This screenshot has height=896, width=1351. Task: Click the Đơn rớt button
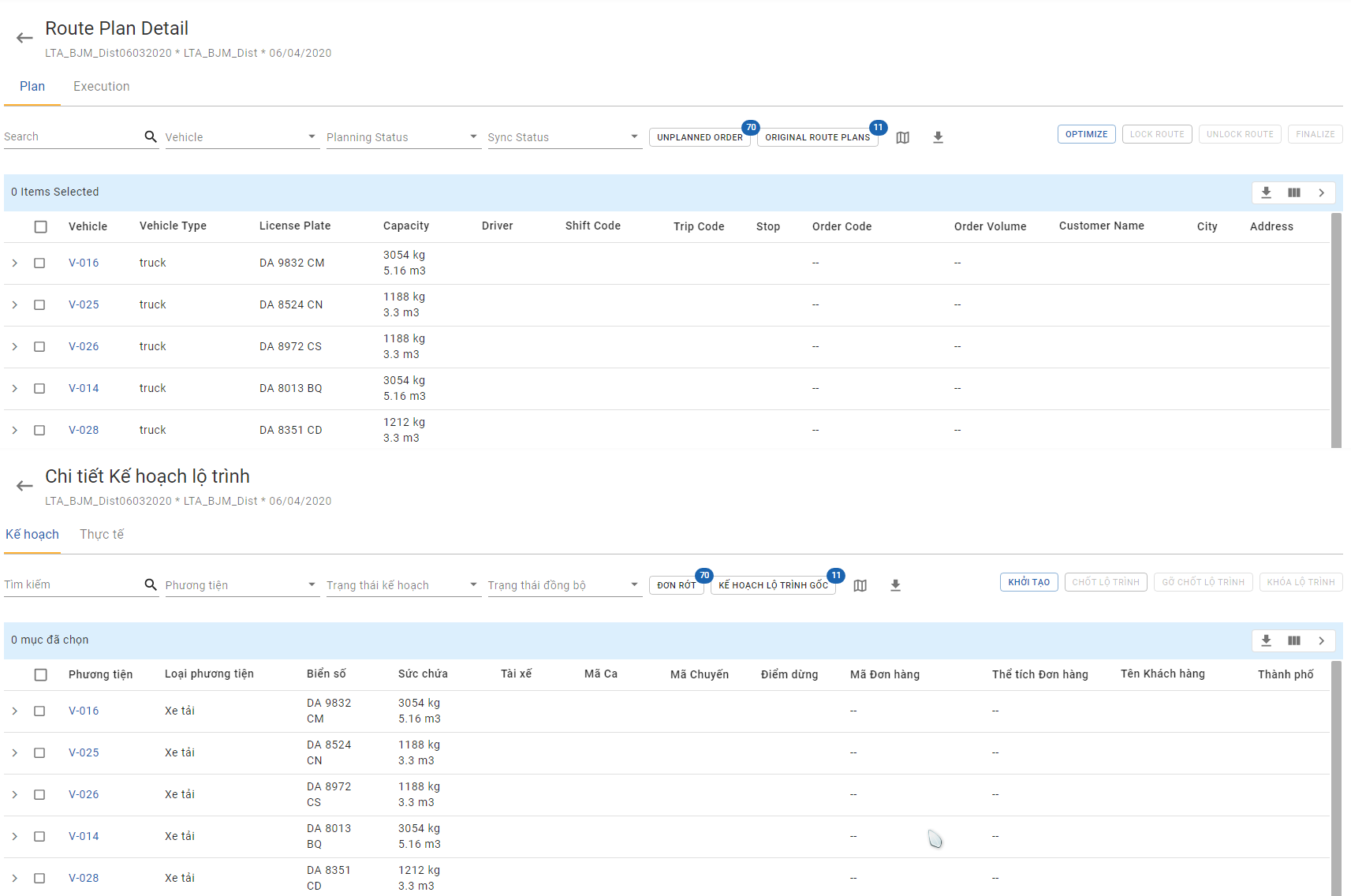click(677, 585)
